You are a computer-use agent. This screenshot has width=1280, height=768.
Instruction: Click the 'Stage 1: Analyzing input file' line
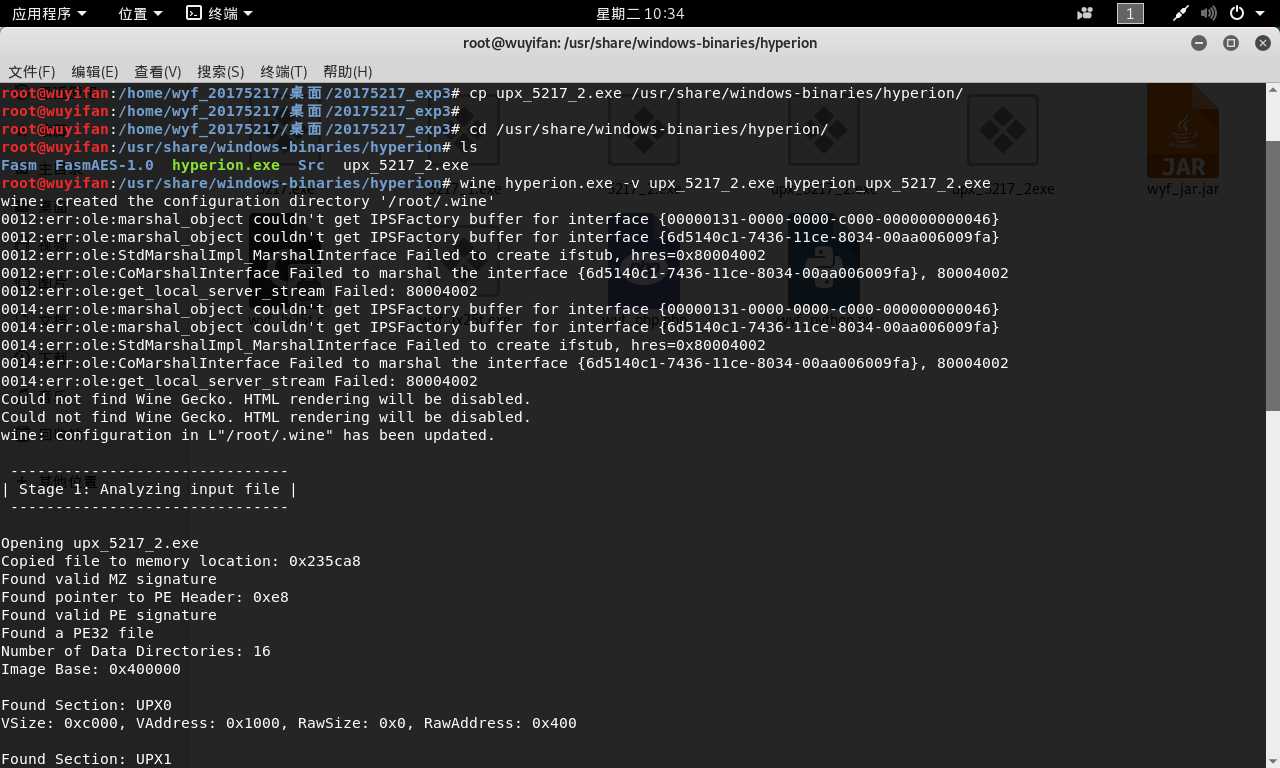click(x=149, y=489)
